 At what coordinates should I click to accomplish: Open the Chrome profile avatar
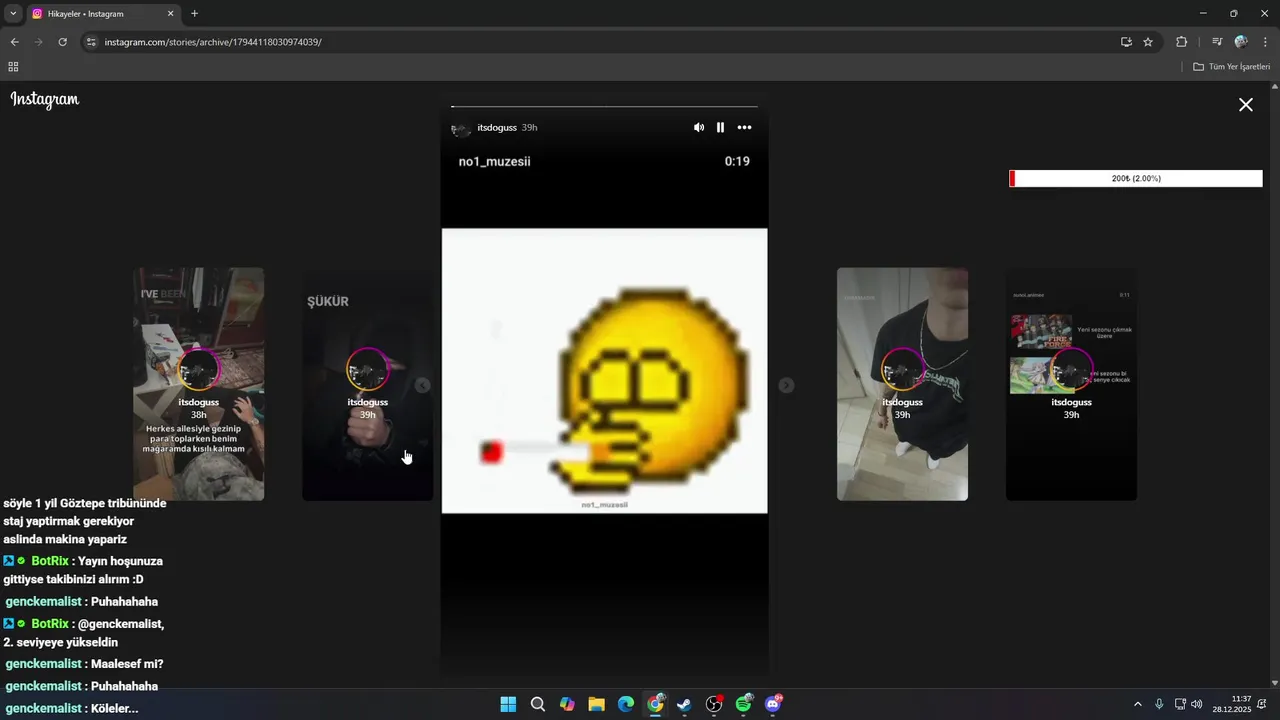click(x=1241, y=42)
